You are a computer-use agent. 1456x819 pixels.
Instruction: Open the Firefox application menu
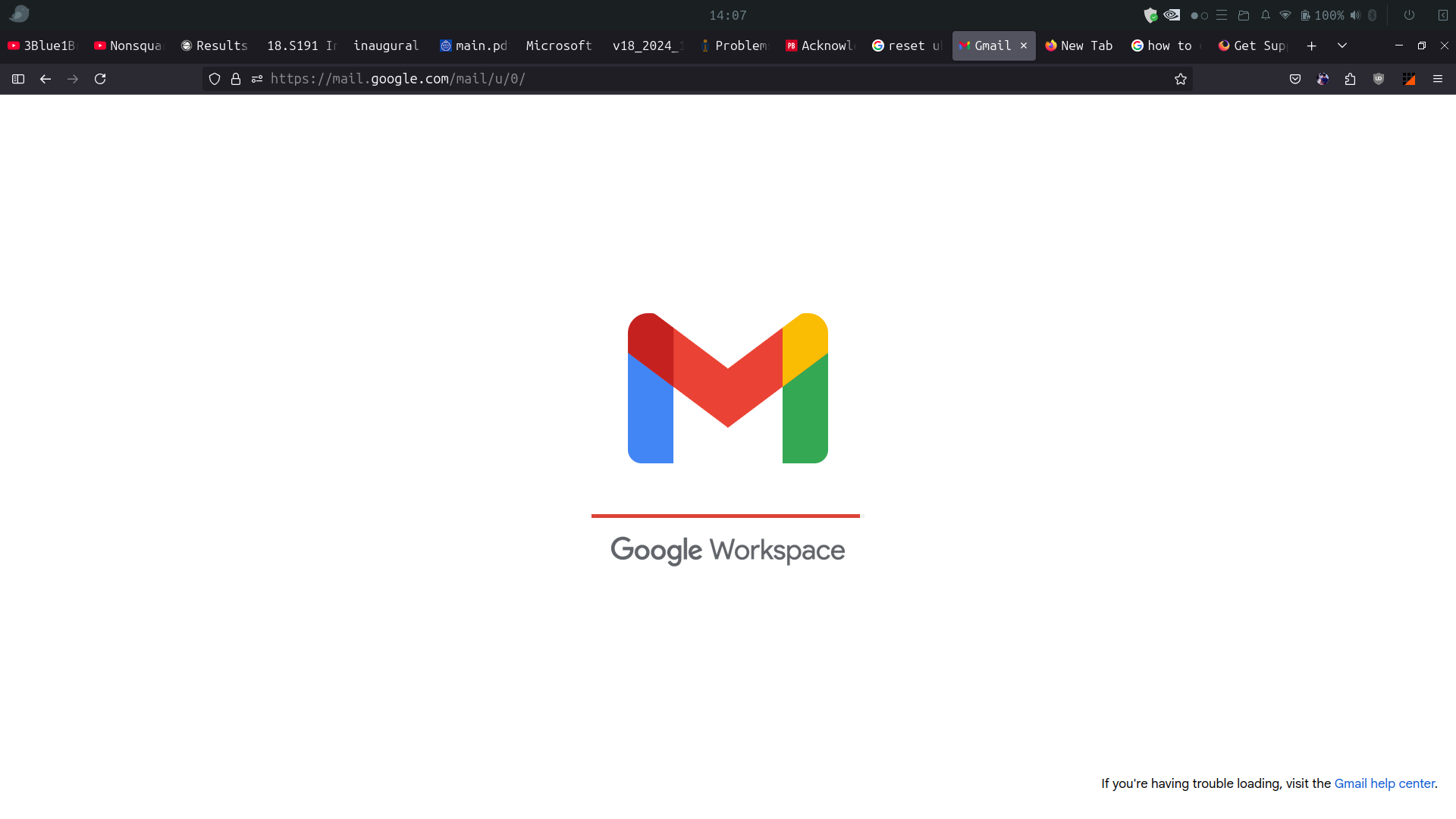tap(1438, 79)
